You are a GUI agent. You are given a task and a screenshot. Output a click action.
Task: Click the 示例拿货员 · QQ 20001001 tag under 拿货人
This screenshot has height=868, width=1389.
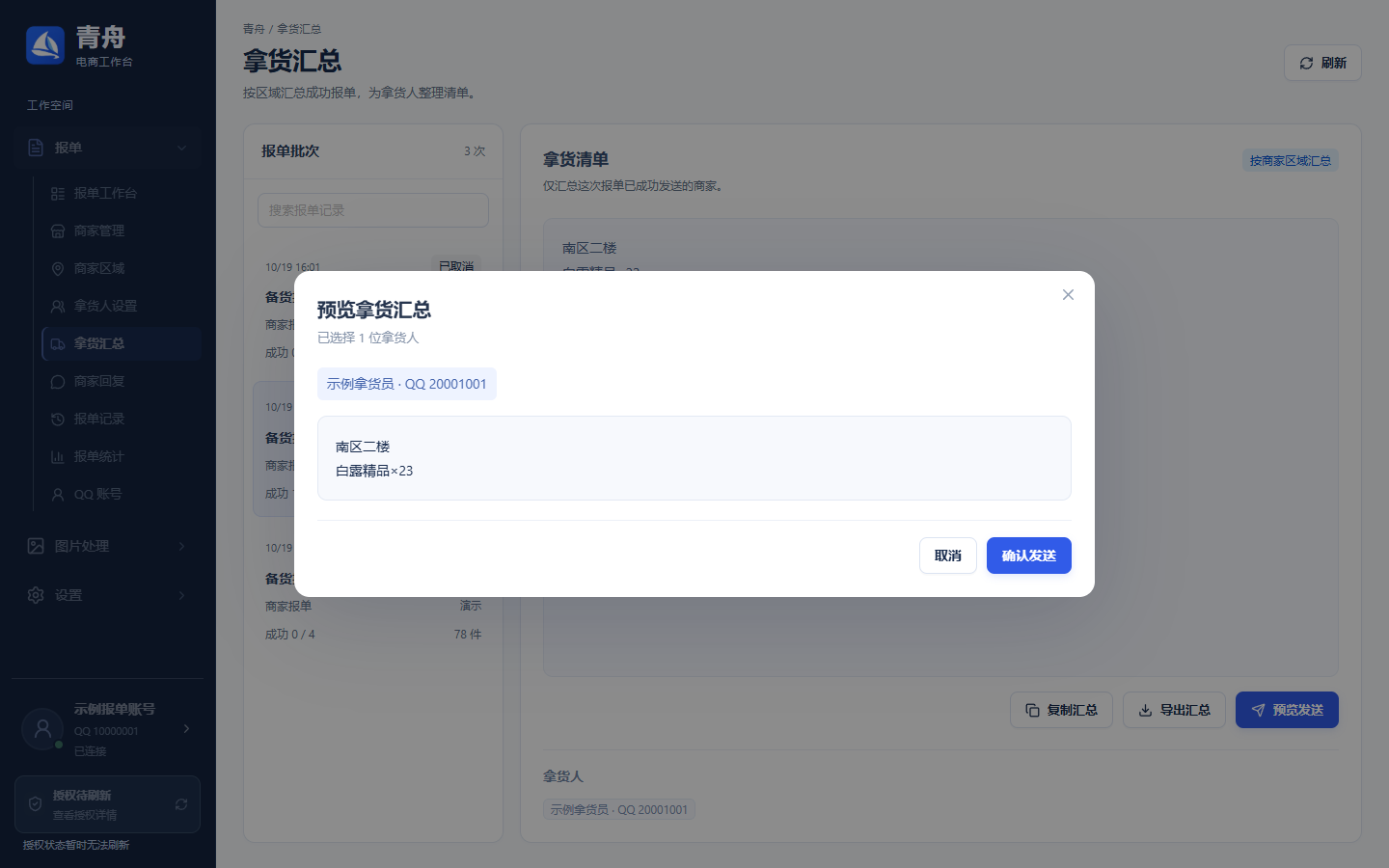[619, 809]
